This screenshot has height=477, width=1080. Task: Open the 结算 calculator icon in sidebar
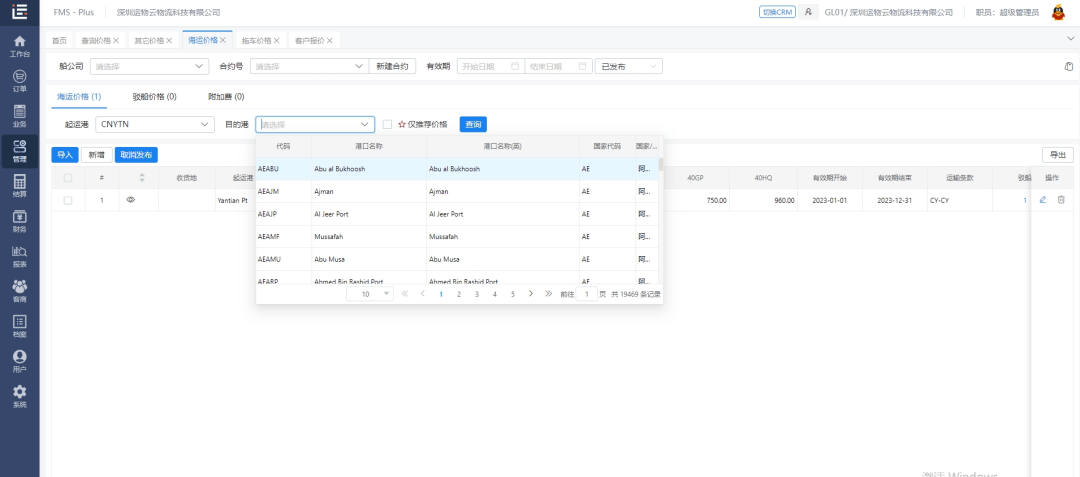tap(19, 186)
